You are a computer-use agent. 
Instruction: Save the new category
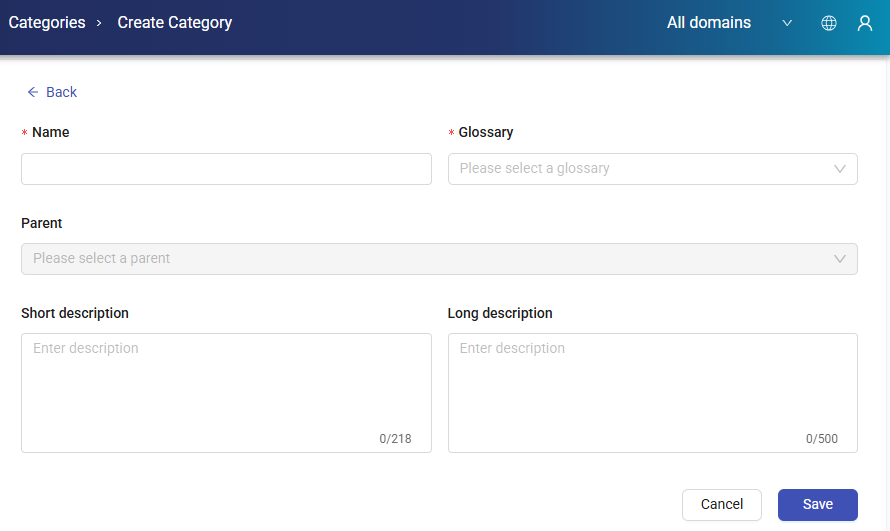(x=817, y=505)
